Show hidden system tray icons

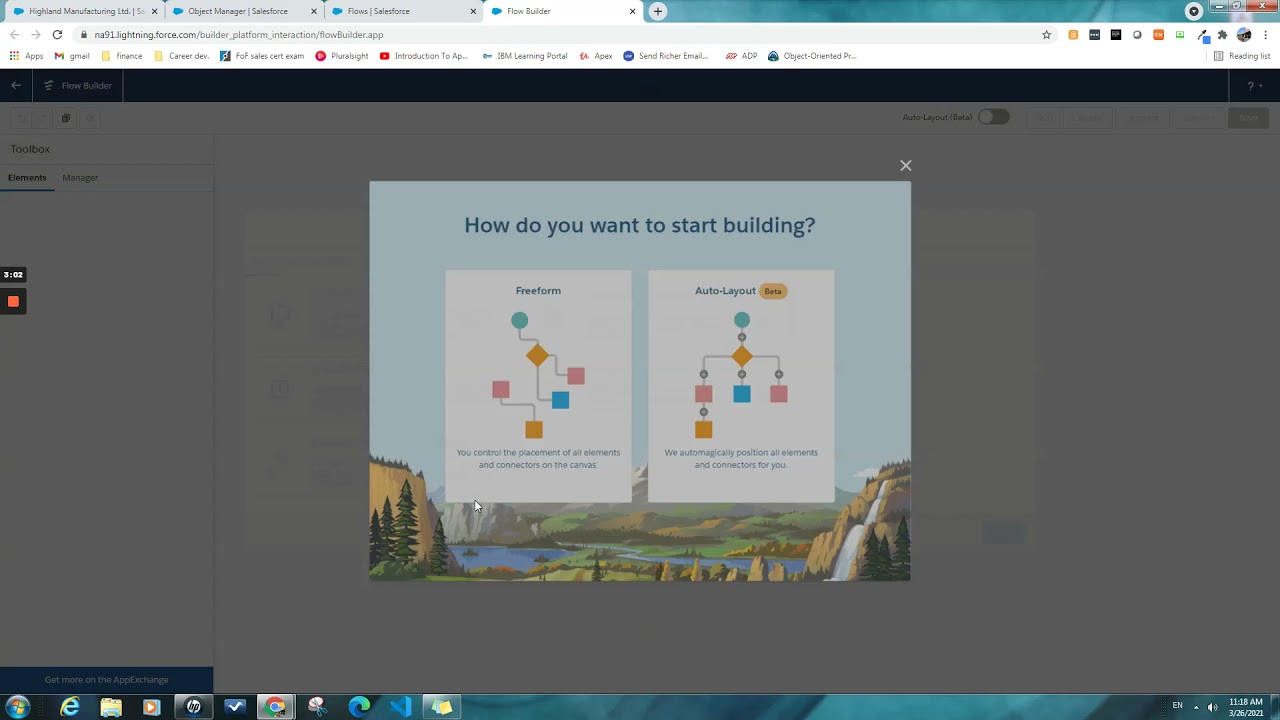coord(1196,707)
